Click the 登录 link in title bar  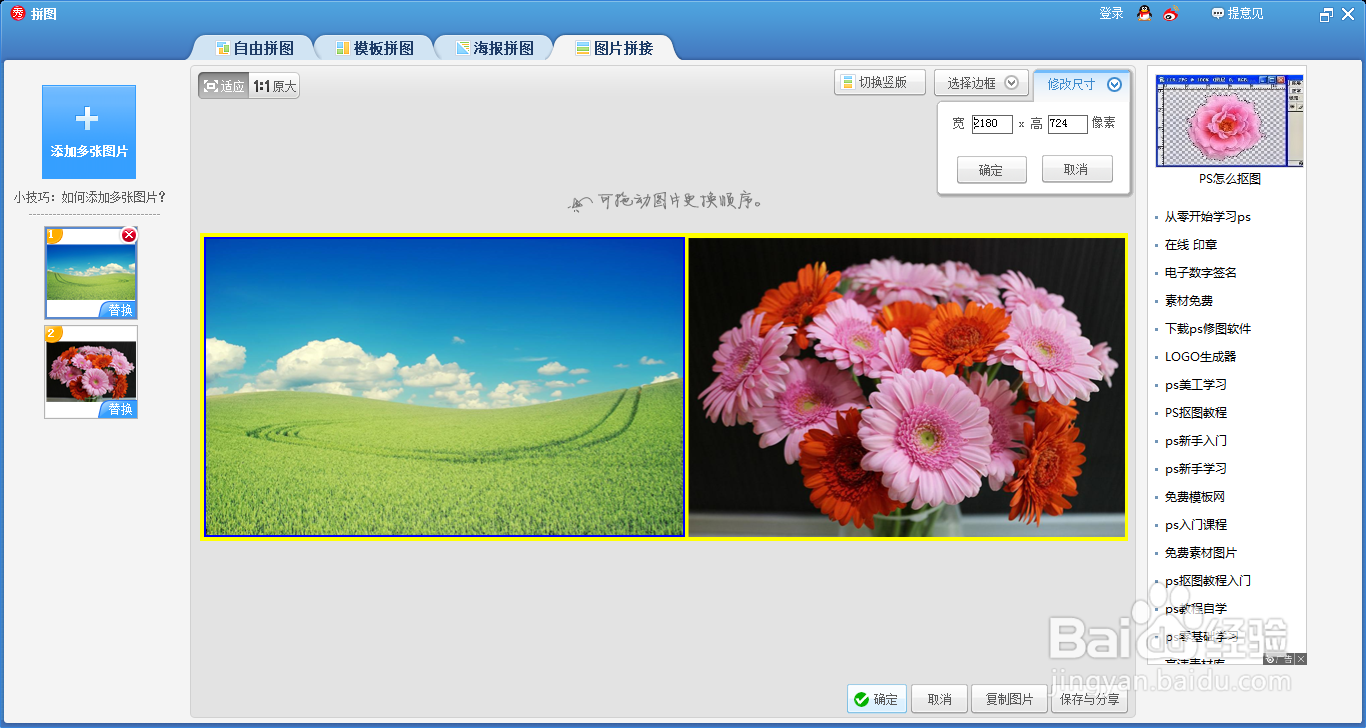[x=1111, y=13]
